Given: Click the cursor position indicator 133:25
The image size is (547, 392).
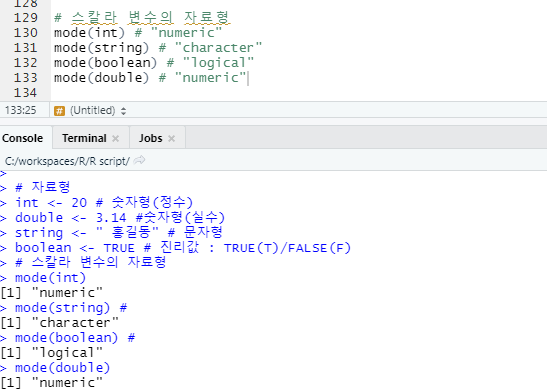Looking at the screenshot, I should pyautogui.click(x=21, y=111).
